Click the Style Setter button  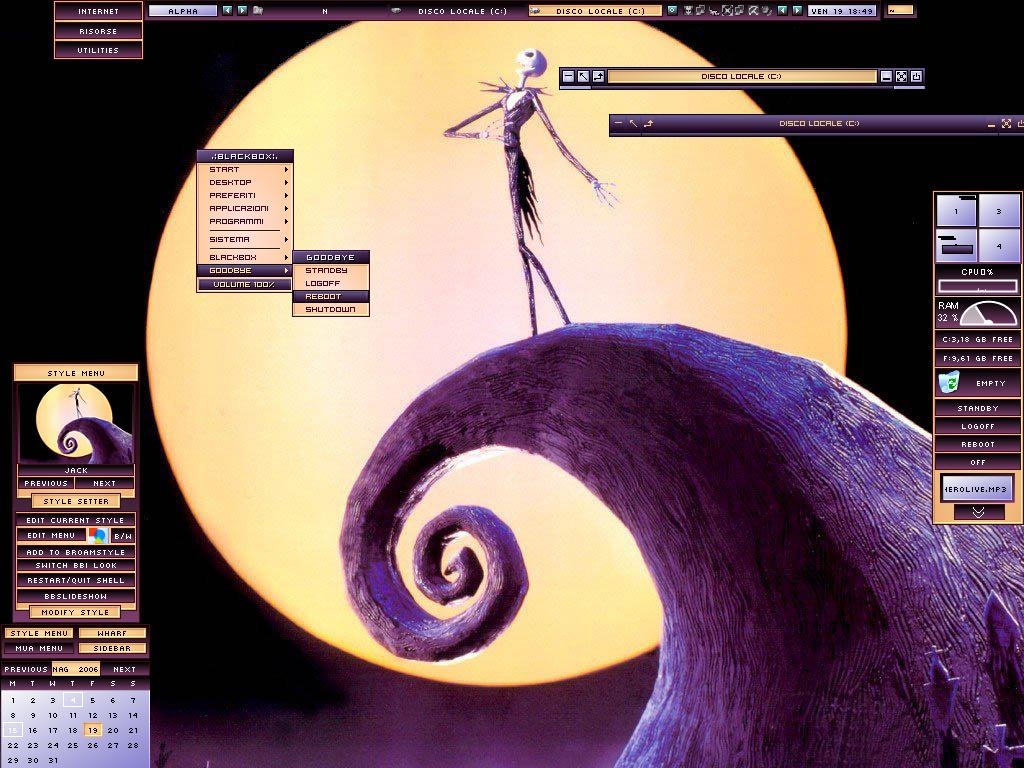[x=76, y=502]
